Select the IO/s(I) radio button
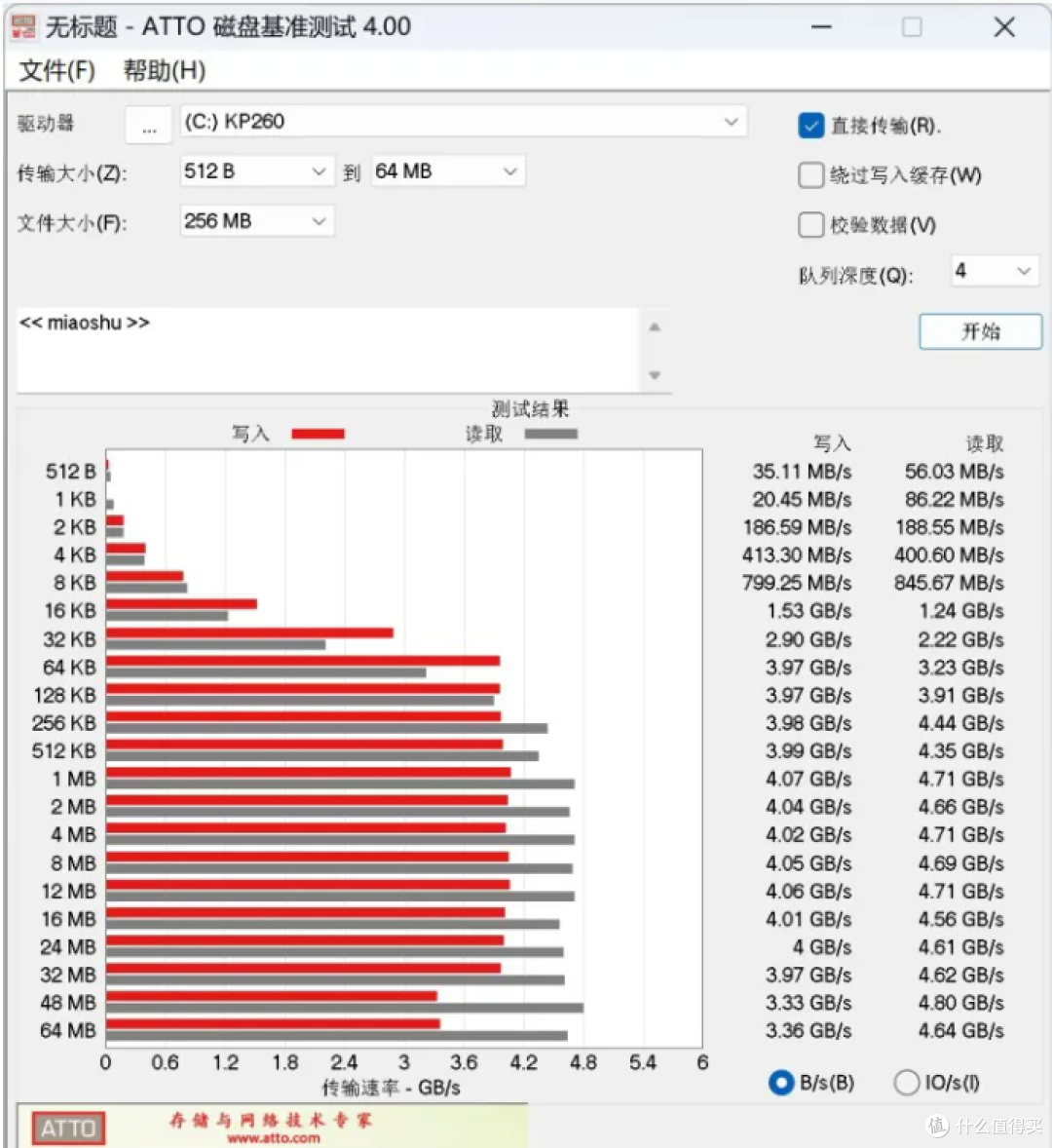 907,1083
